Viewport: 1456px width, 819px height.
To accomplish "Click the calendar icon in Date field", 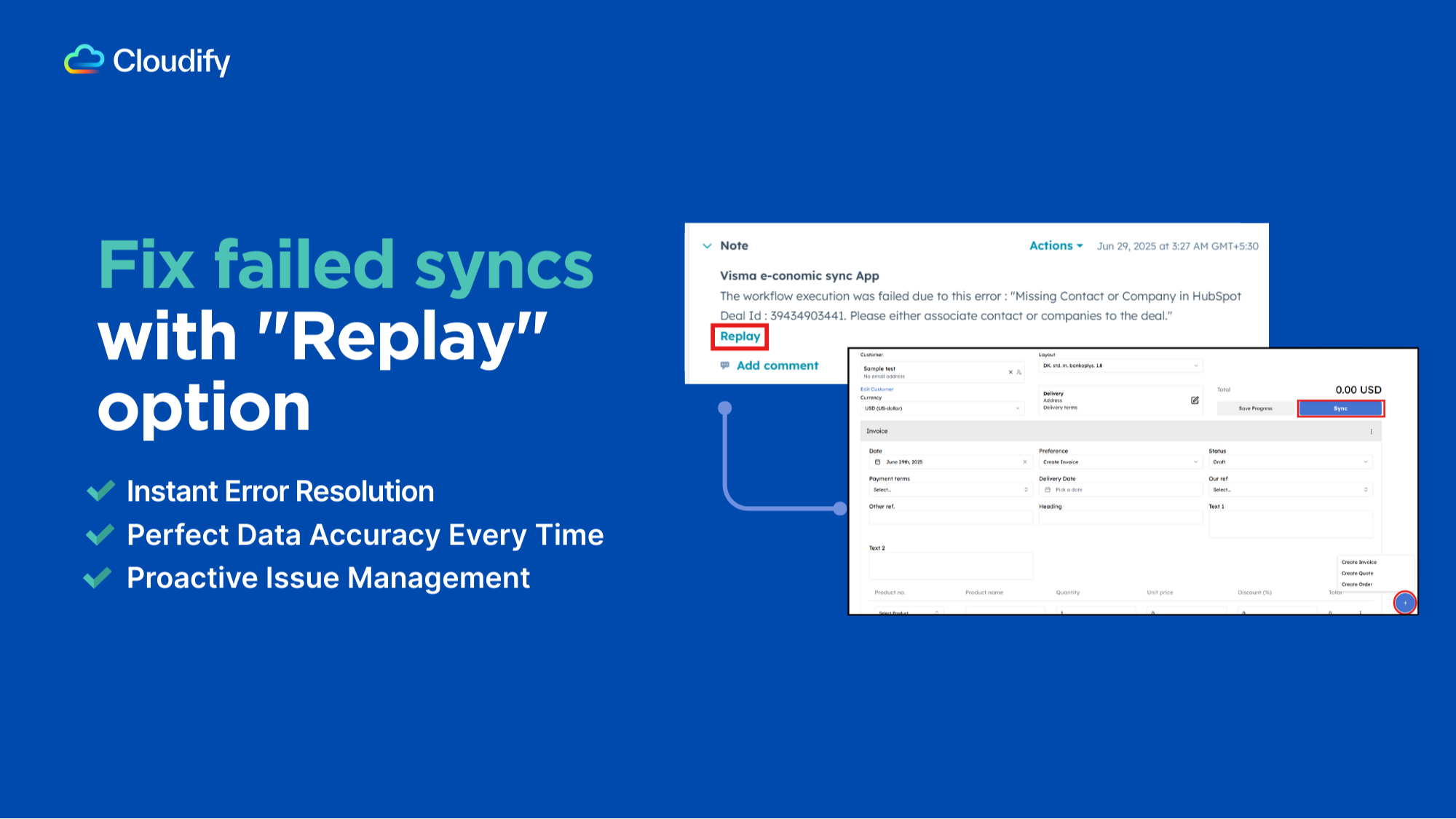I will pos(877,462).
